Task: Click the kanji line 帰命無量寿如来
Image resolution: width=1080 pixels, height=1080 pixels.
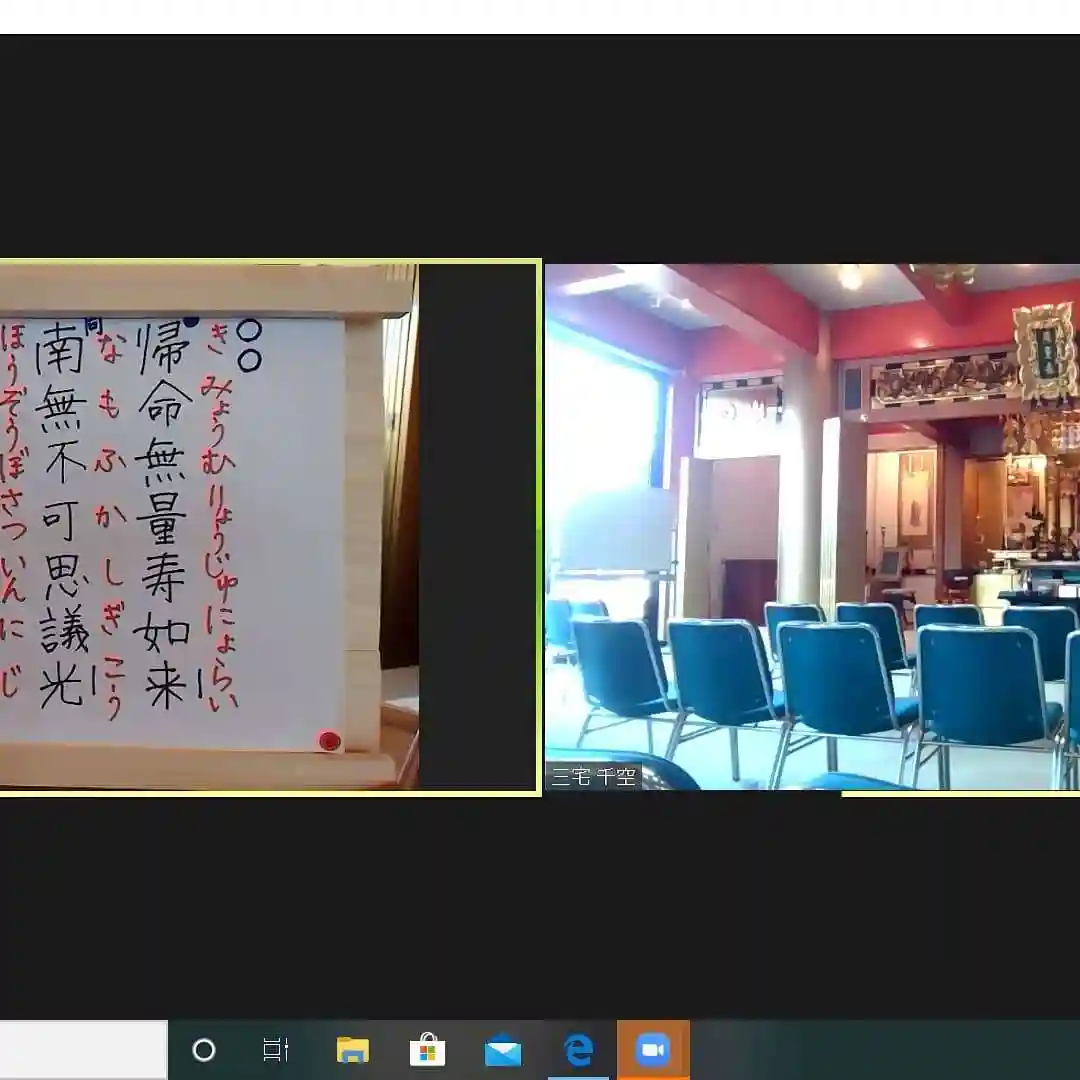Action: click(165, 515)
